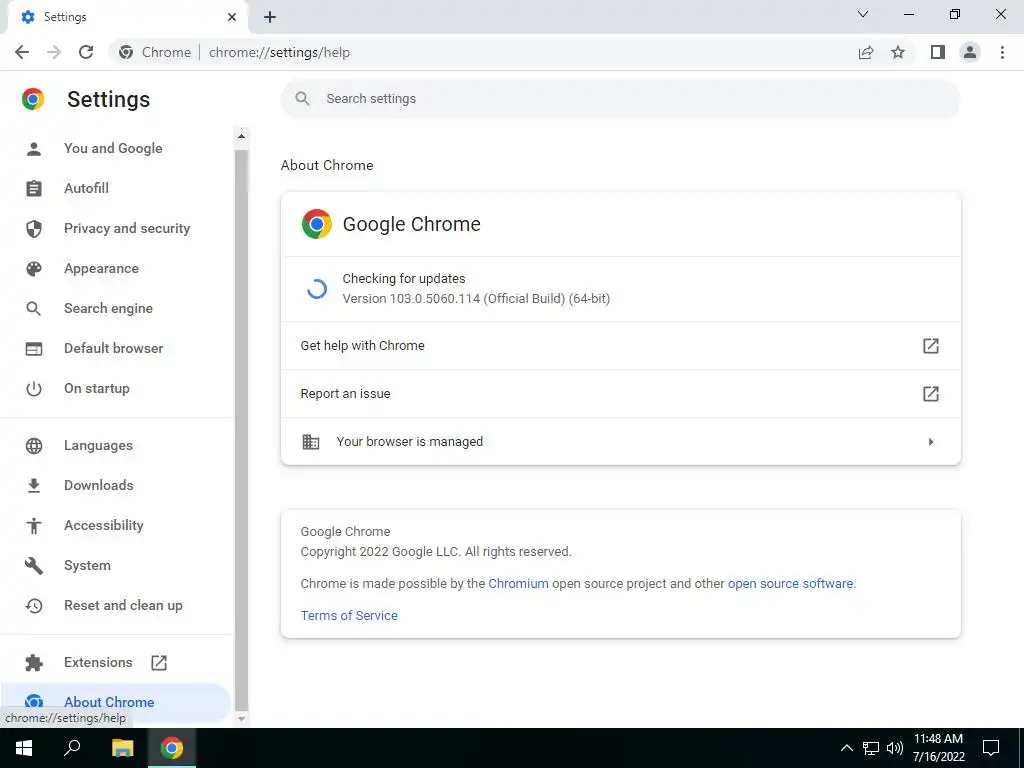Click the Reset and clean up clock icon
Screen dimensions: 1024x768
coord(34,606)
